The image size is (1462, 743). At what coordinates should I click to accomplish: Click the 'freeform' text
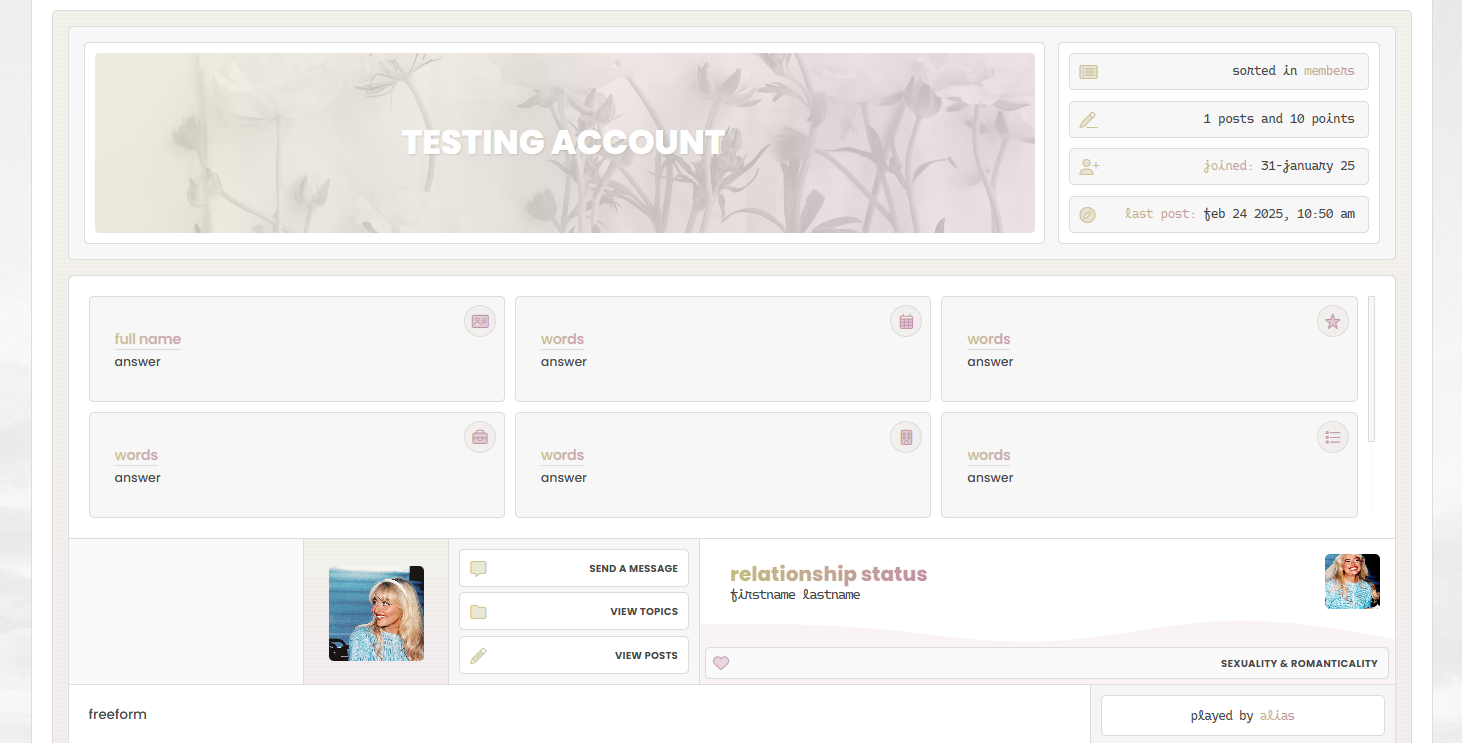[x=118, y=714]
